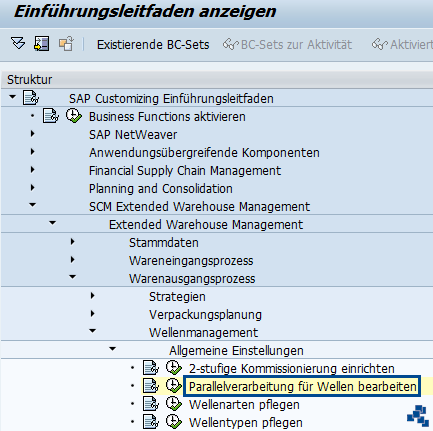433x431 pixels.
Task: Click the position-on-entry toolbar icon
Action: (x=42, y=44)
